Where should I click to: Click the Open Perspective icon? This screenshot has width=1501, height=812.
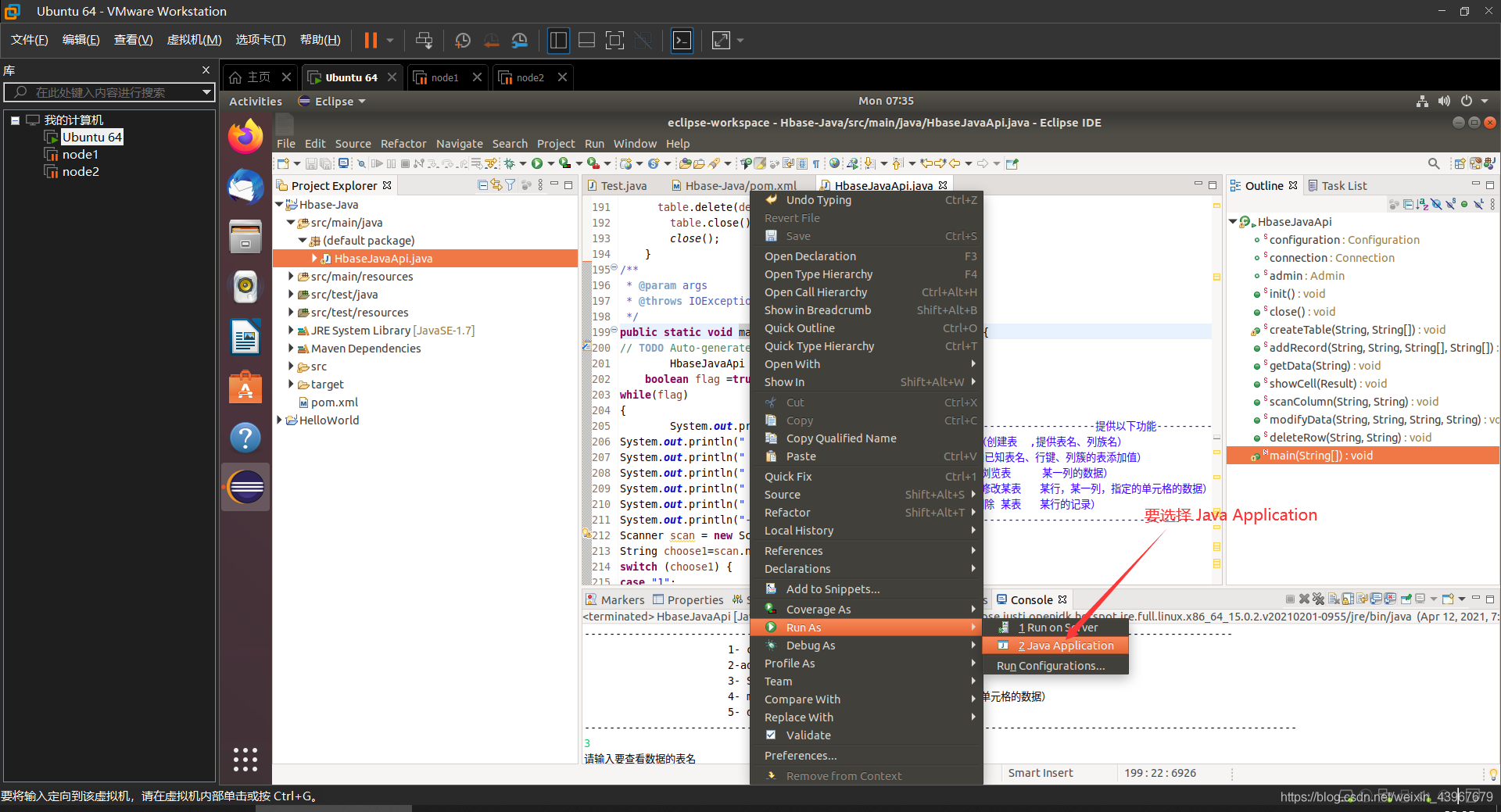[x=1460, y=163]
